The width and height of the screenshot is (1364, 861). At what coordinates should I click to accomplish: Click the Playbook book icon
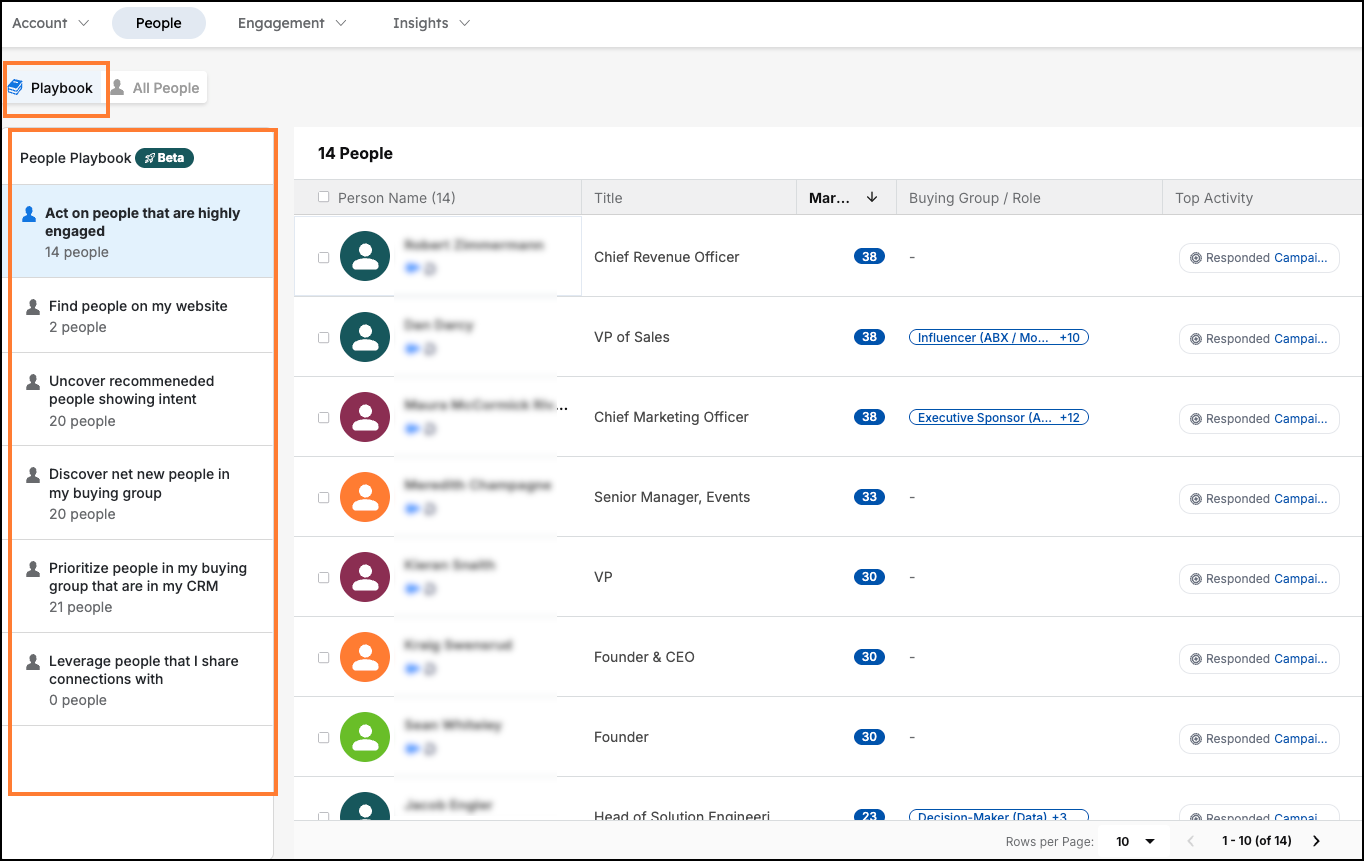[x=16, y=88]
